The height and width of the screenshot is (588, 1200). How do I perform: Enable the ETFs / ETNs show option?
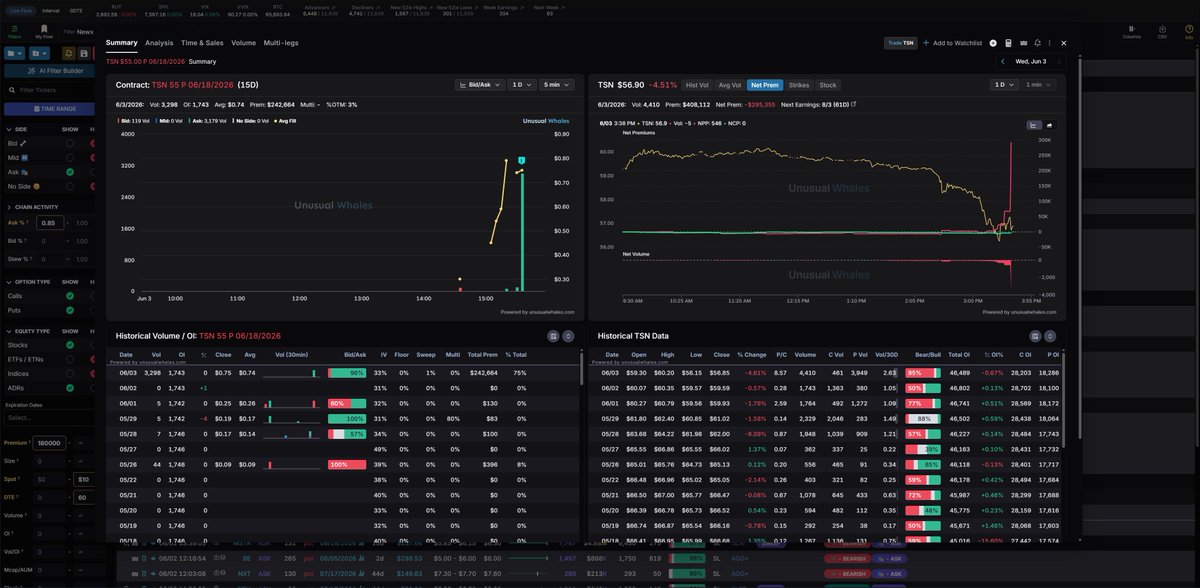coord(70,359)
